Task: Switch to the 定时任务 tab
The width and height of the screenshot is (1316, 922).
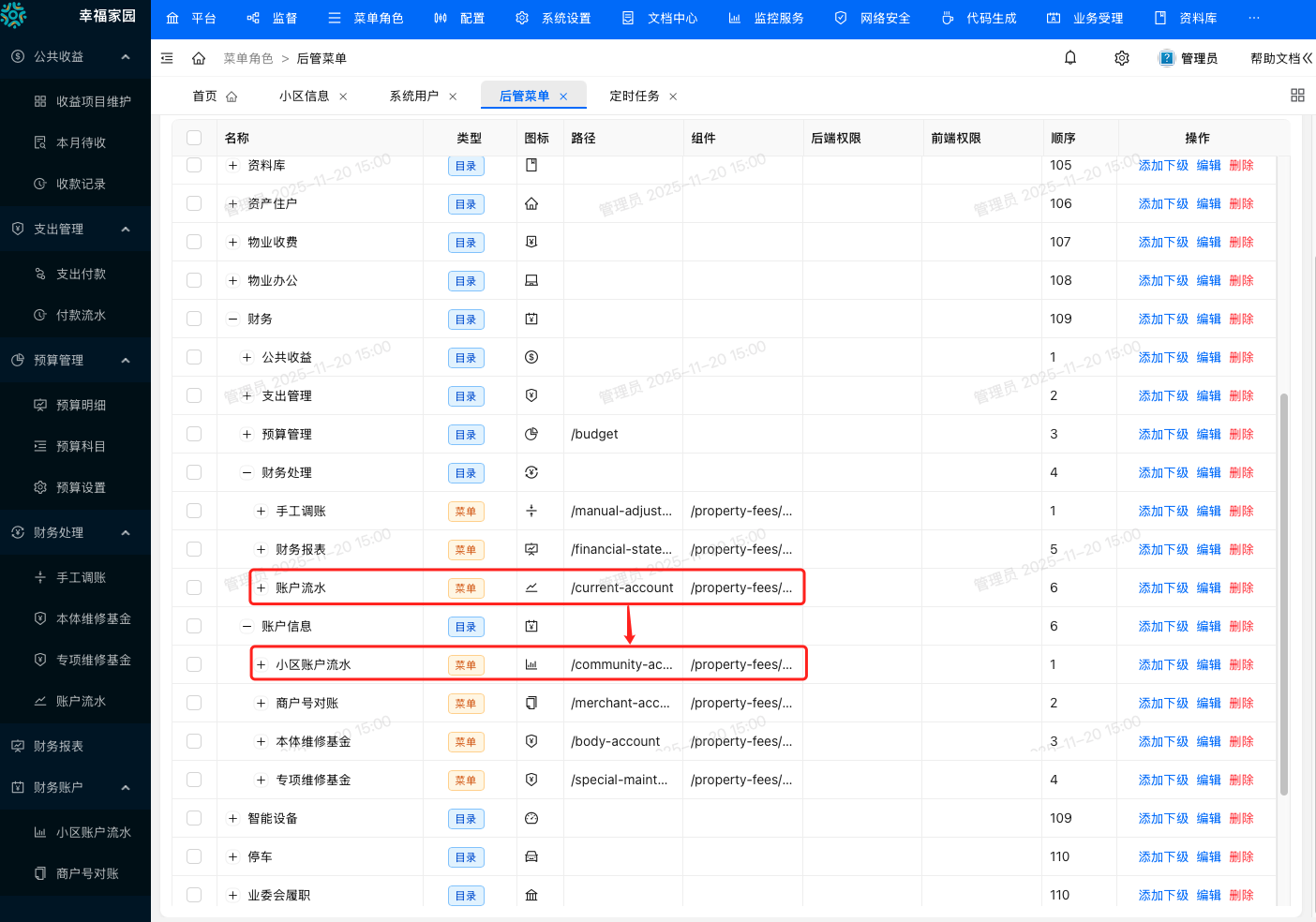Action: 634,96
